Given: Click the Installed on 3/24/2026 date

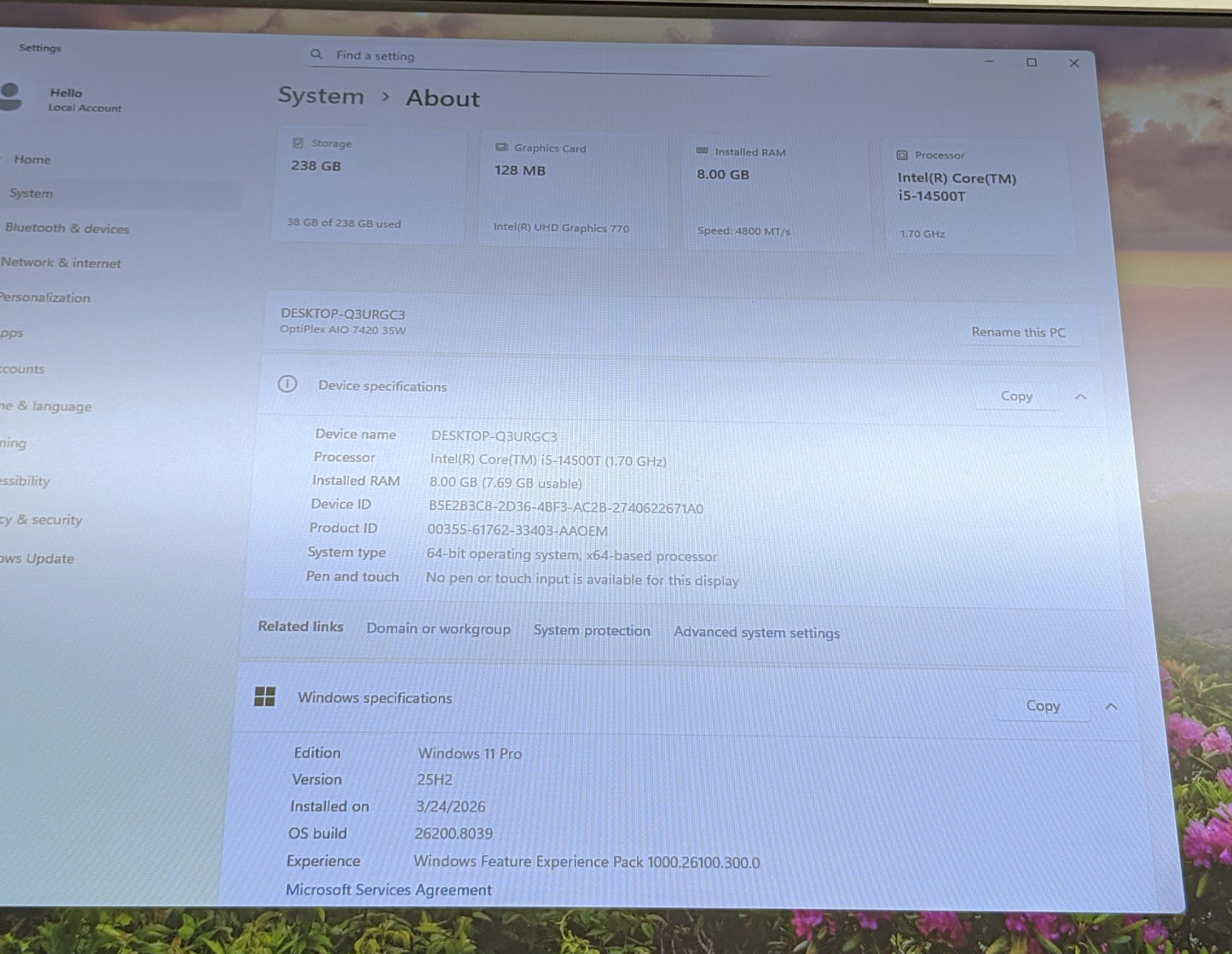Looking at the screenshot, I should 451,807.
